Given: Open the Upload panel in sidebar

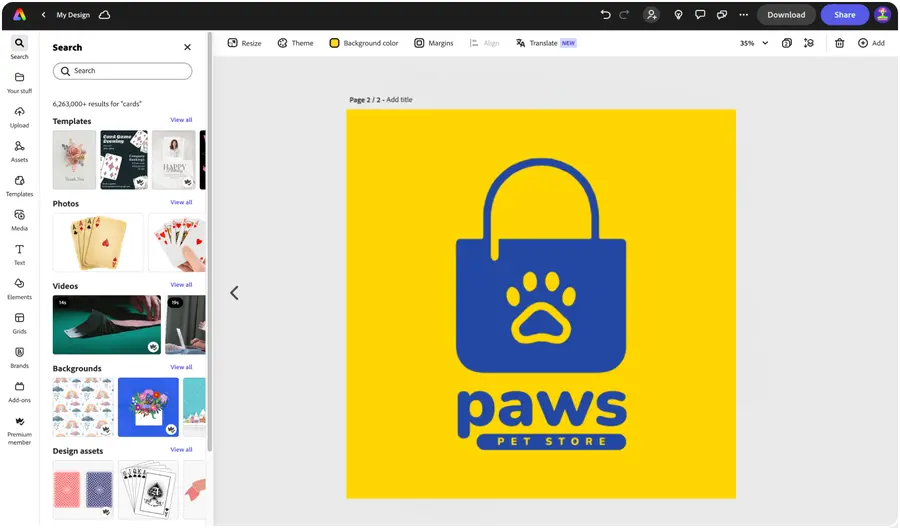Looking at the screenshot, I should (x=19, y=117).
